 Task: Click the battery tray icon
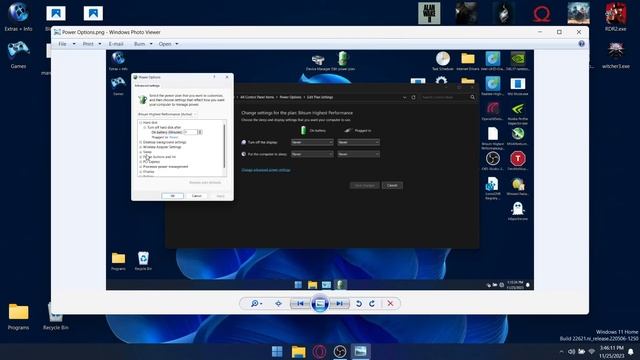pos(582,352)
